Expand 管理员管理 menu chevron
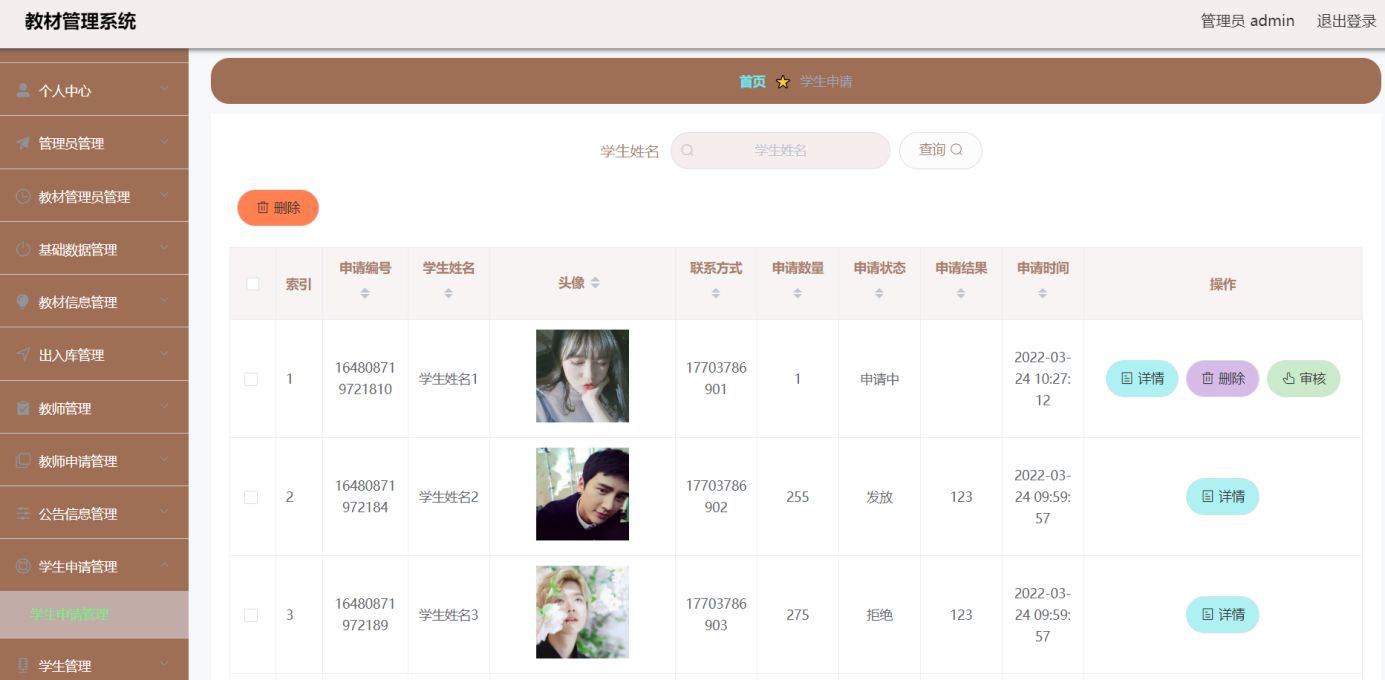 (x=164, y=143)
